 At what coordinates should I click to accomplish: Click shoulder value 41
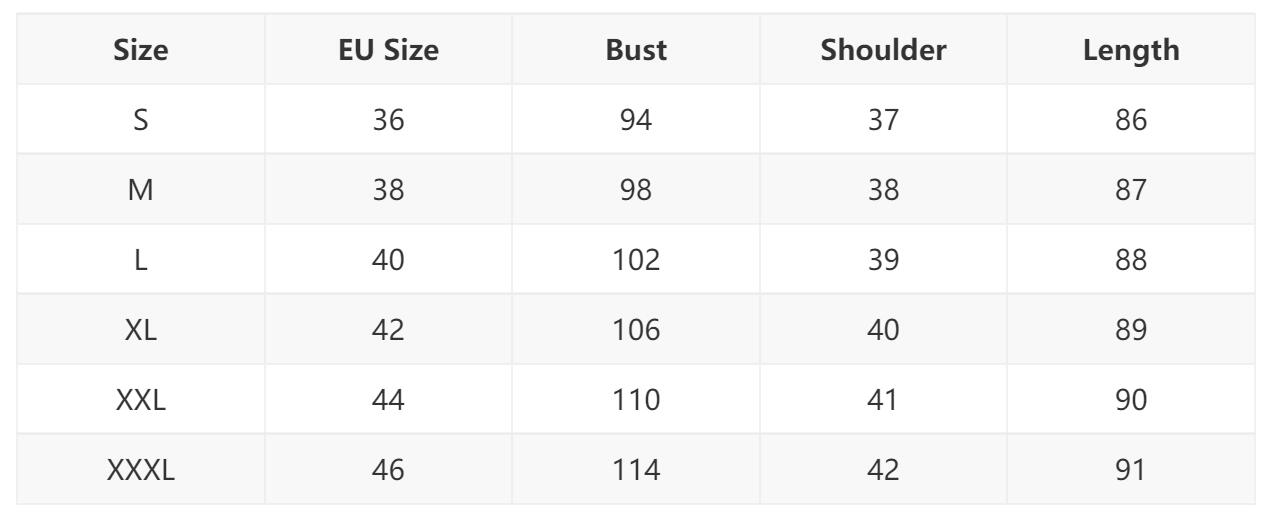(883, 399)
